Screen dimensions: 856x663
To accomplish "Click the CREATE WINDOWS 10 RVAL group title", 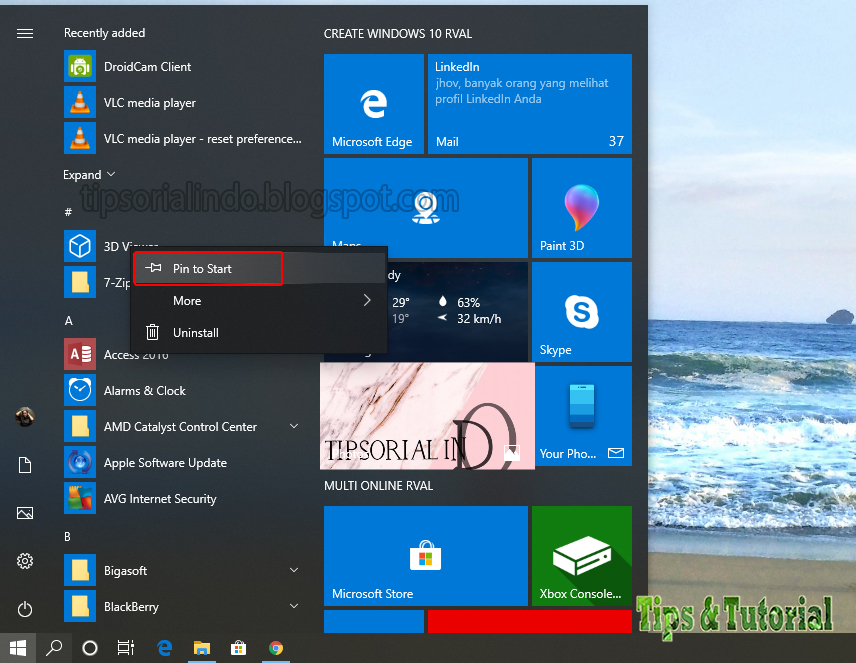I will 398,34.
